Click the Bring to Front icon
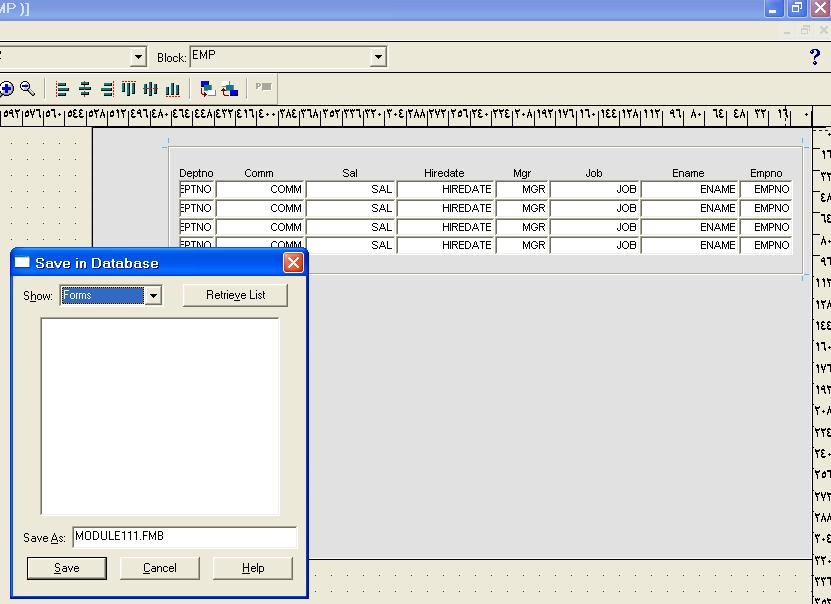Viewport: 831px width, 604px height. click(x=207, y=88)
